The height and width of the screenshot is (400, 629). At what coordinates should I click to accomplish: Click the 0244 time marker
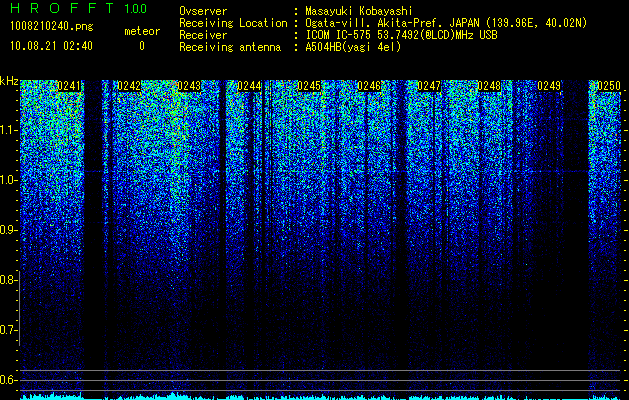249,86
